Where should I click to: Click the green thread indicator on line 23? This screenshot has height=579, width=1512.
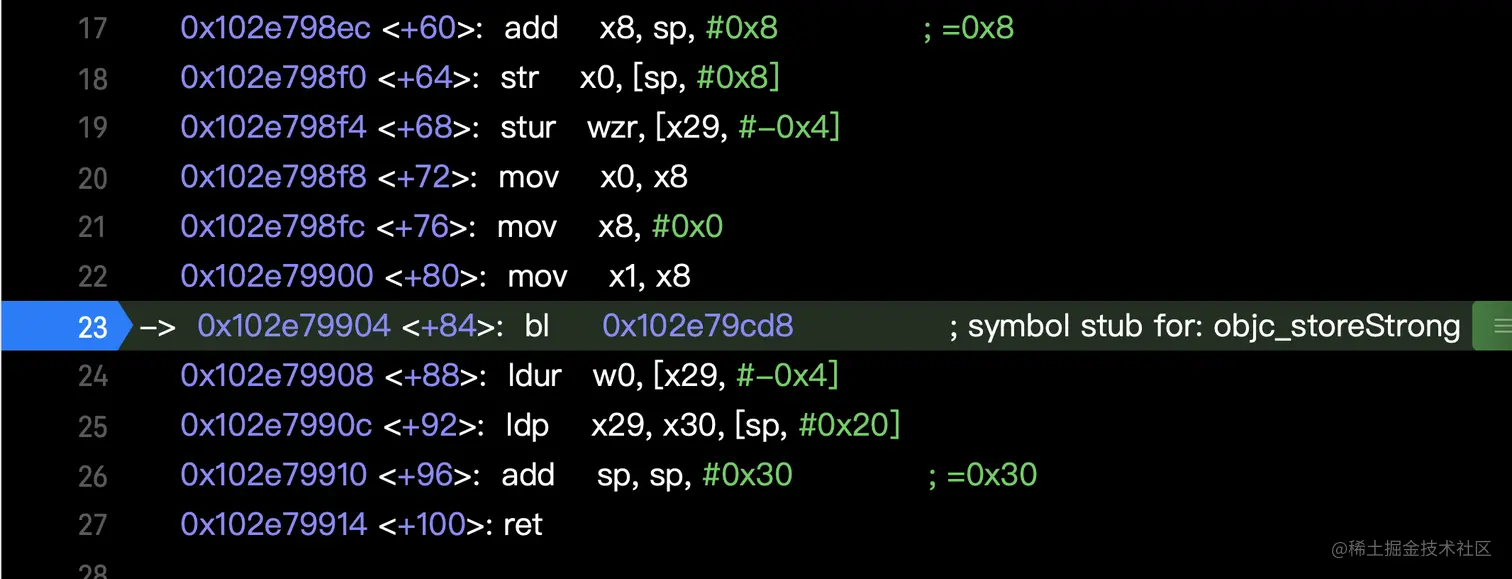1493,326
